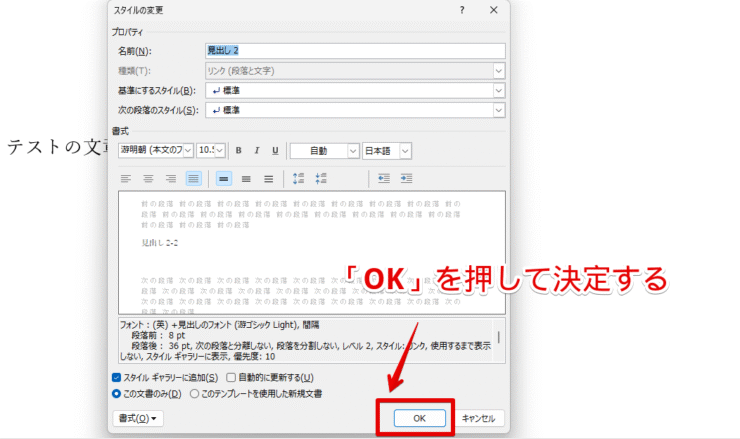Toggle Bold formatting button
Screen dimensions: 740x439
coord(238,151)
